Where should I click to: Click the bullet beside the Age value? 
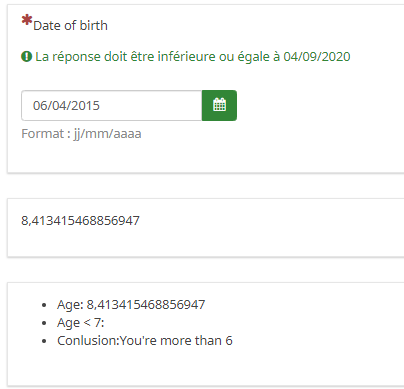pos(44,305)
